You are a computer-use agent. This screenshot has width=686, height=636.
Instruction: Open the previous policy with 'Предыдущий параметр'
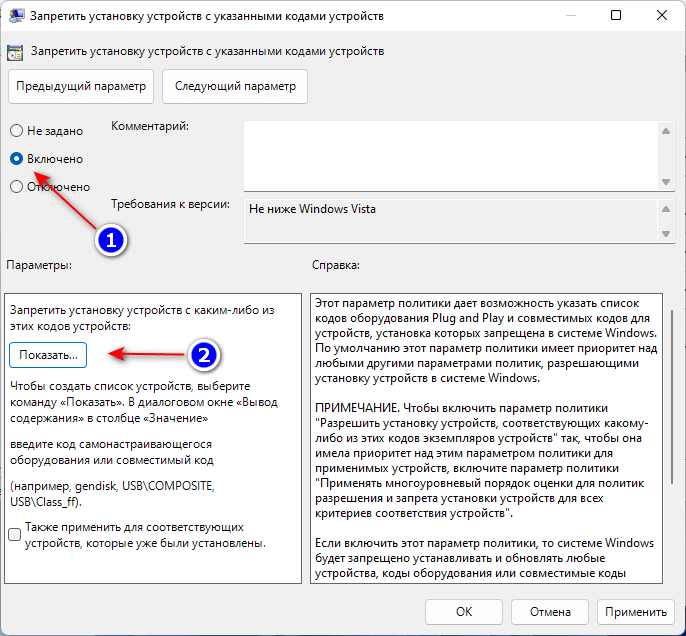click(81, 86)
